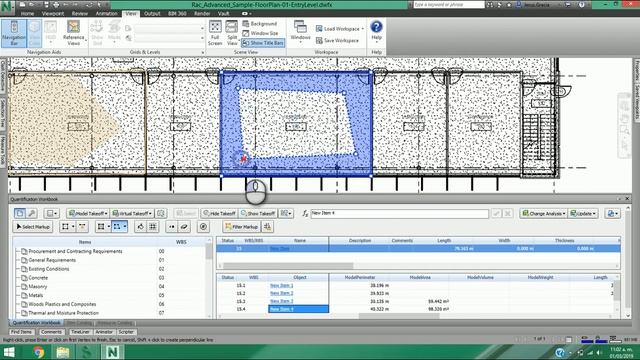Click Hide Takeoff button
This screenshot has width=640, height=360.
(220, 213)
